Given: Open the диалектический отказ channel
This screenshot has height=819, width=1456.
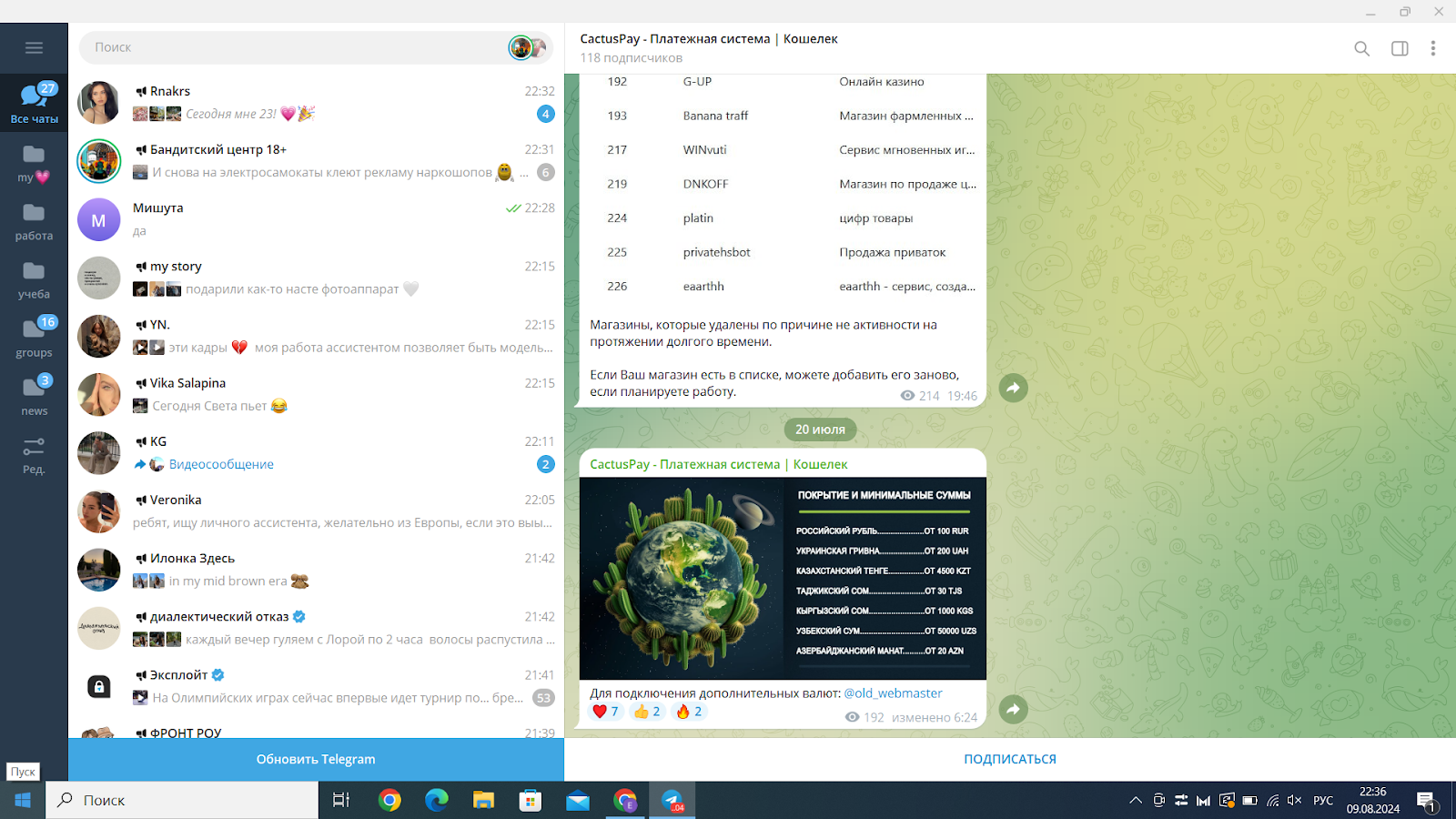Looking at the screenshot, I should (x=316, y=628).
